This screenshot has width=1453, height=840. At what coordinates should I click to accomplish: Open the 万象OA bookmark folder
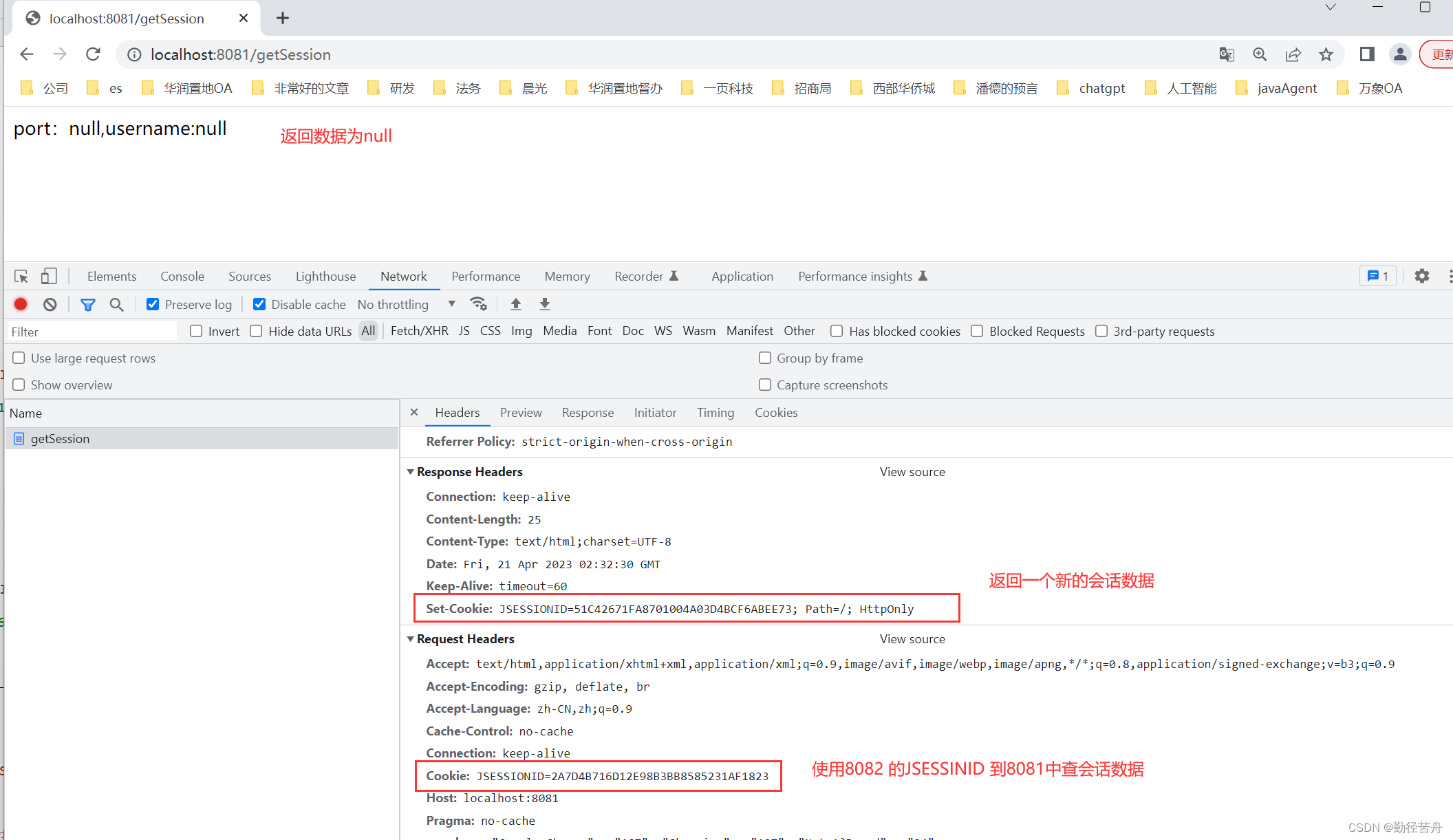point(1370,88)
